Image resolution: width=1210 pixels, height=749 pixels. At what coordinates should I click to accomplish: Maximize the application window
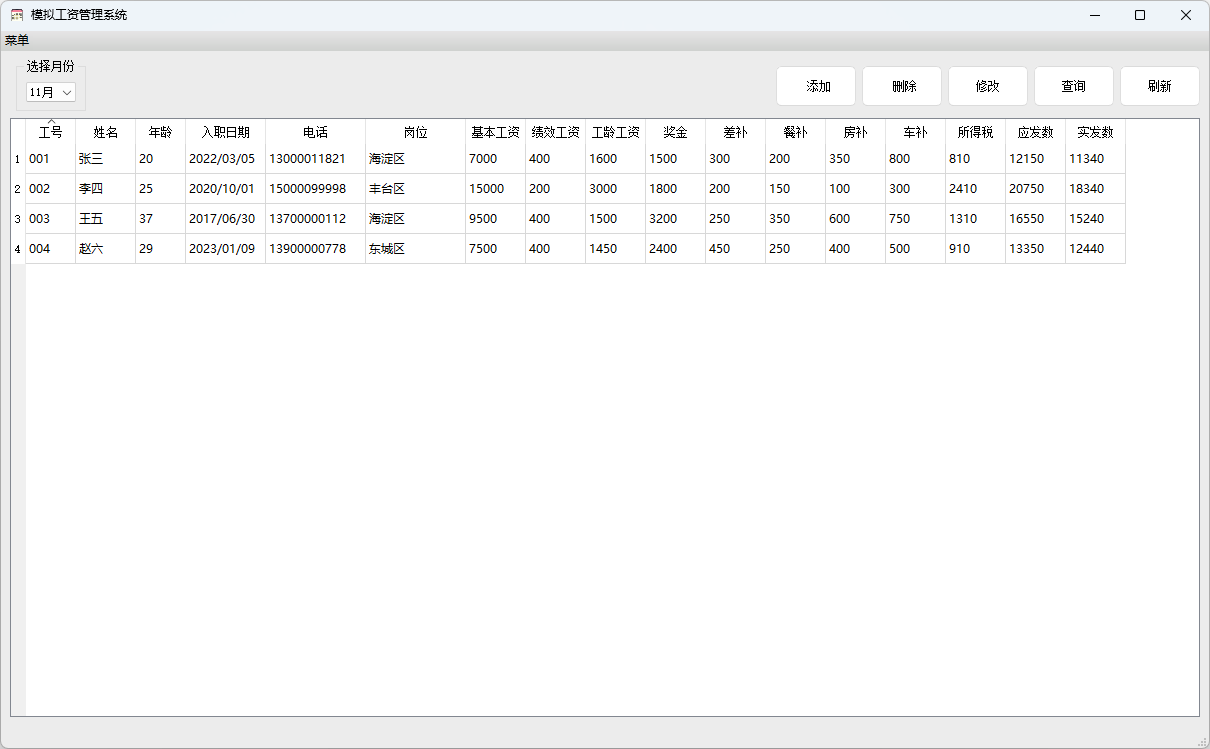click(x=1140, y=15)
